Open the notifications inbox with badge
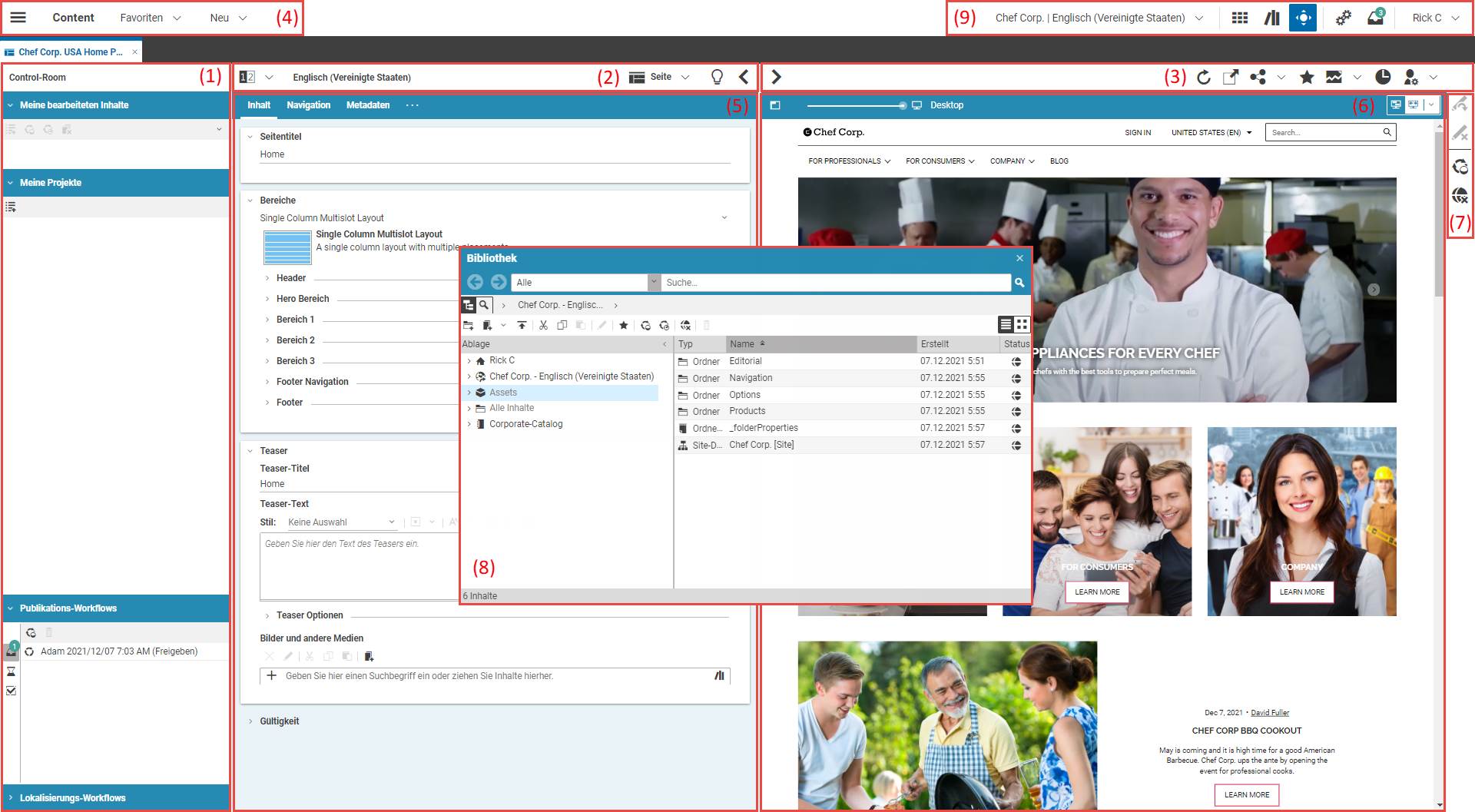The image size is (1475, 812). (1375, 18)
